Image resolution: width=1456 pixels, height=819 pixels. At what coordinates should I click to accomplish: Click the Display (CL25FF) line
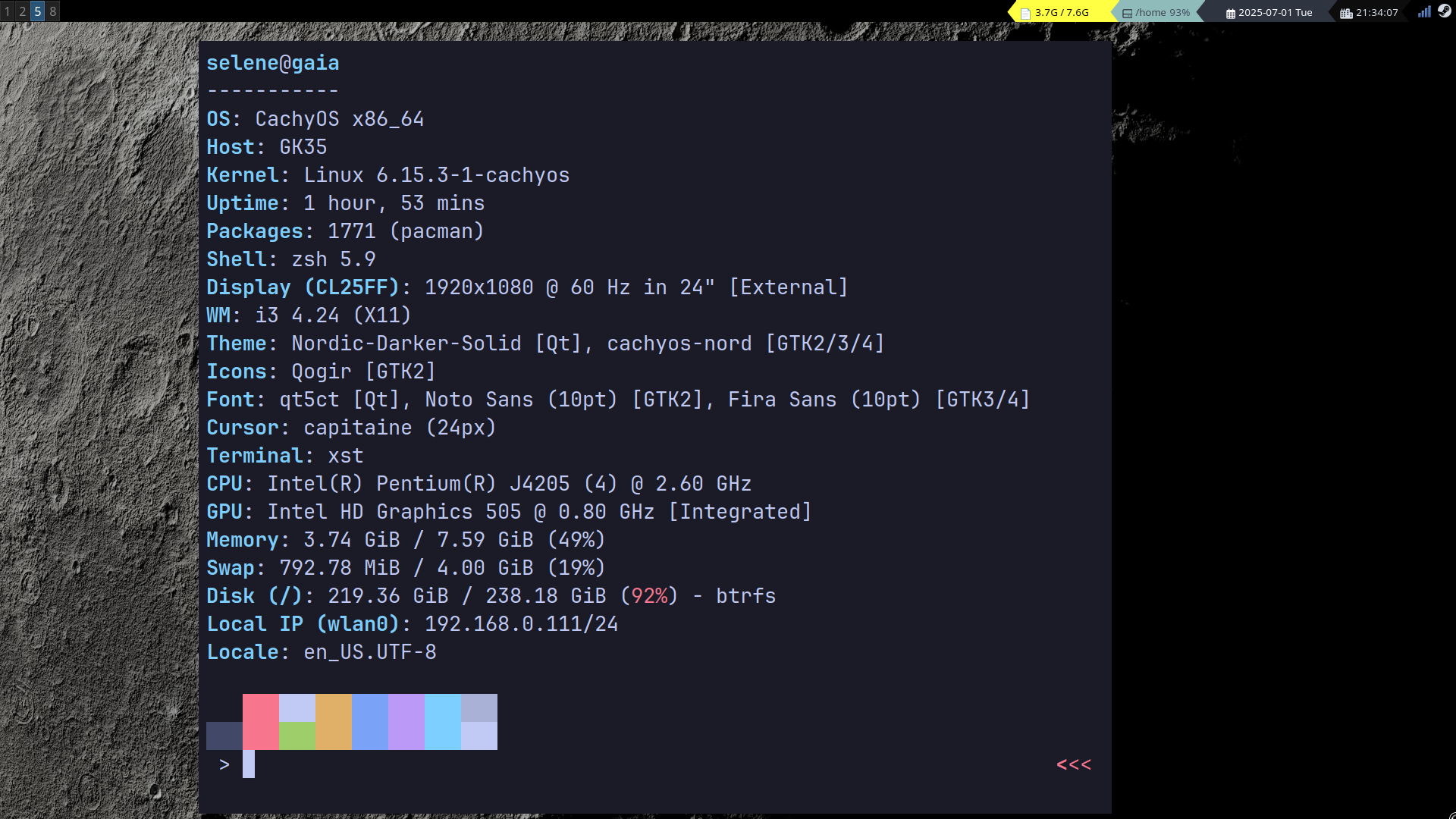[x=527, y=287]
